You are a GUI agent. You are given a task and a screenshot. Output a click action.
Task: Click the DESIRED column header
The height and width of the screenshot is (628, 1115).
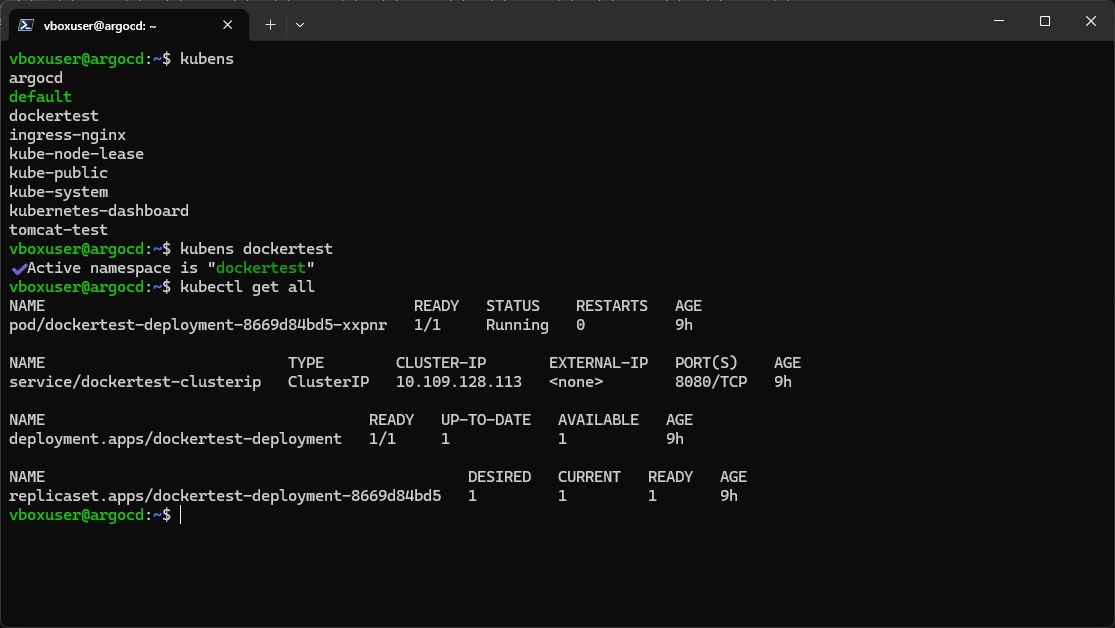coord(499,477)
